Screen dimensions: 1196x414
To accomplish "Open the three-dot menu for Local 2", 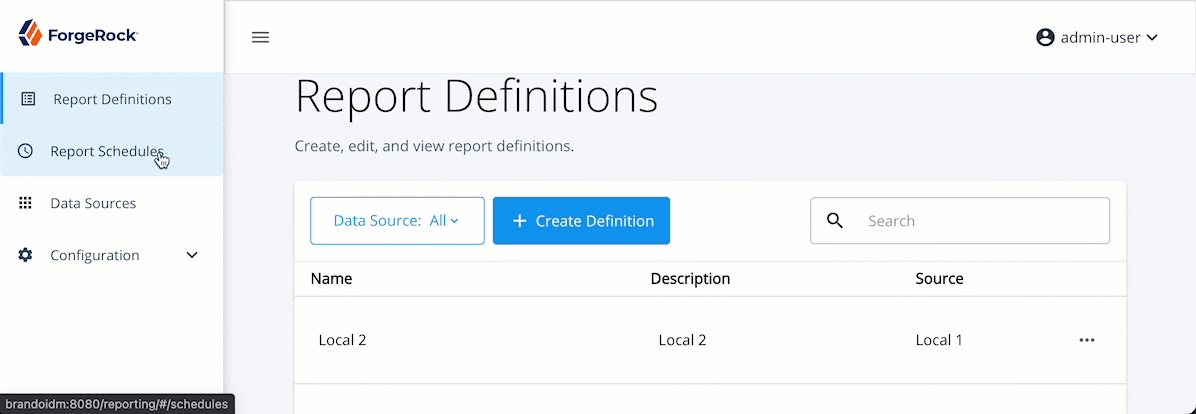I will [x=1087, y=340].
